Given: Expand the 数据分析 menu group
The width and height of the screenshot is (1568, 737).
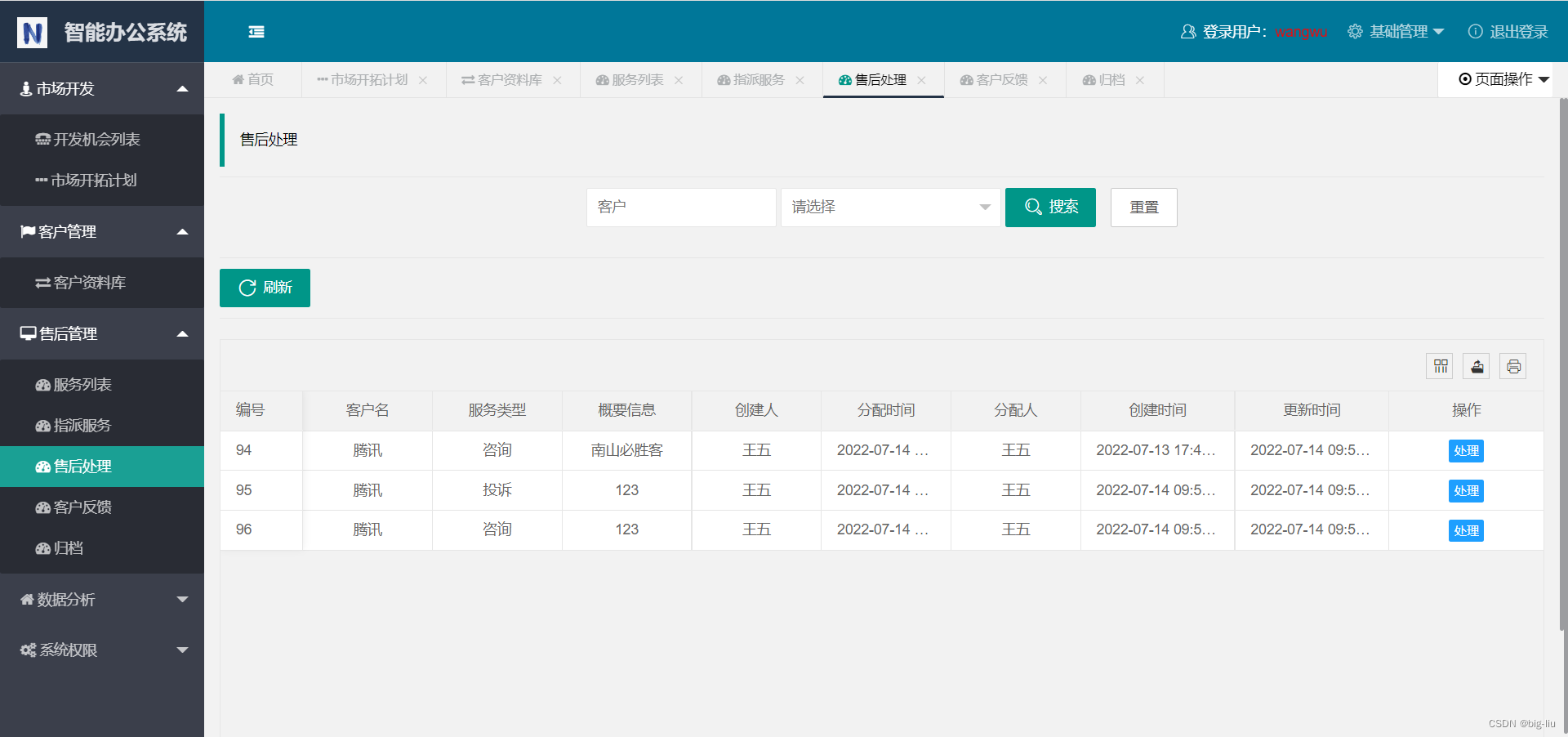Looking at the screenshot, I should 102,600.
